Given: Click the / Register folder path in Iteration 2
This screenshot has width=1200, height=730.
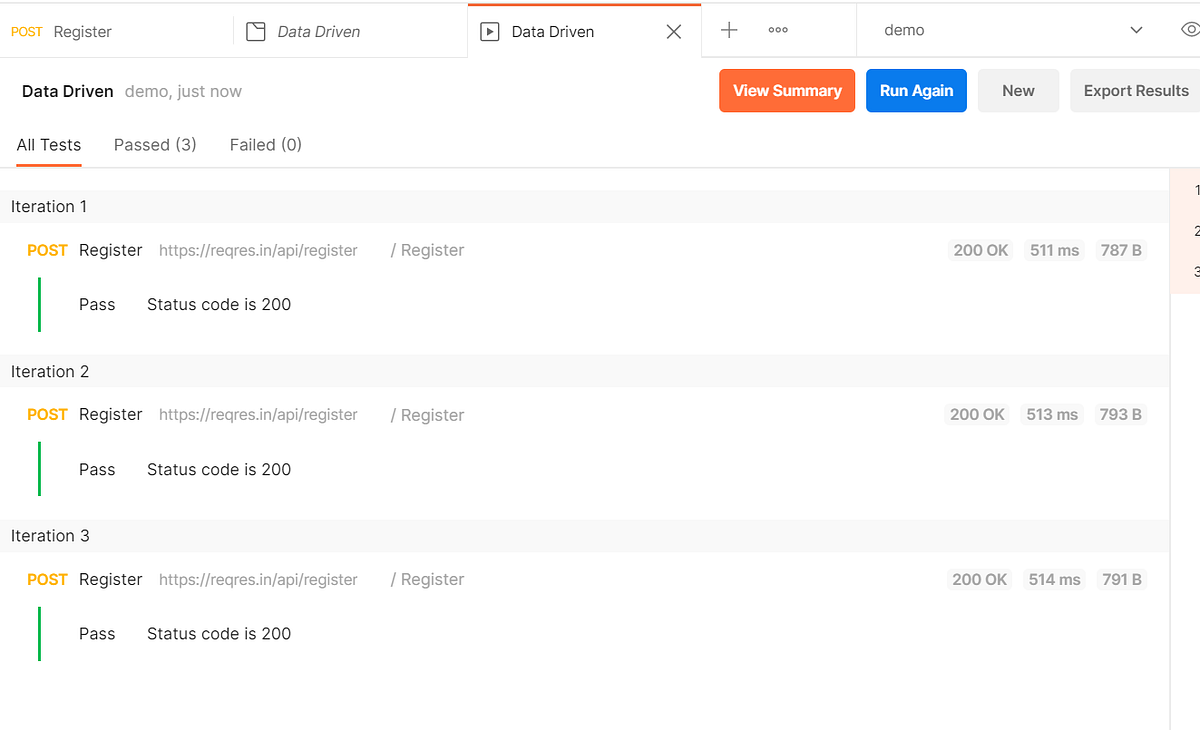Looking at the screenshot, I should click(x=427, y=415).
